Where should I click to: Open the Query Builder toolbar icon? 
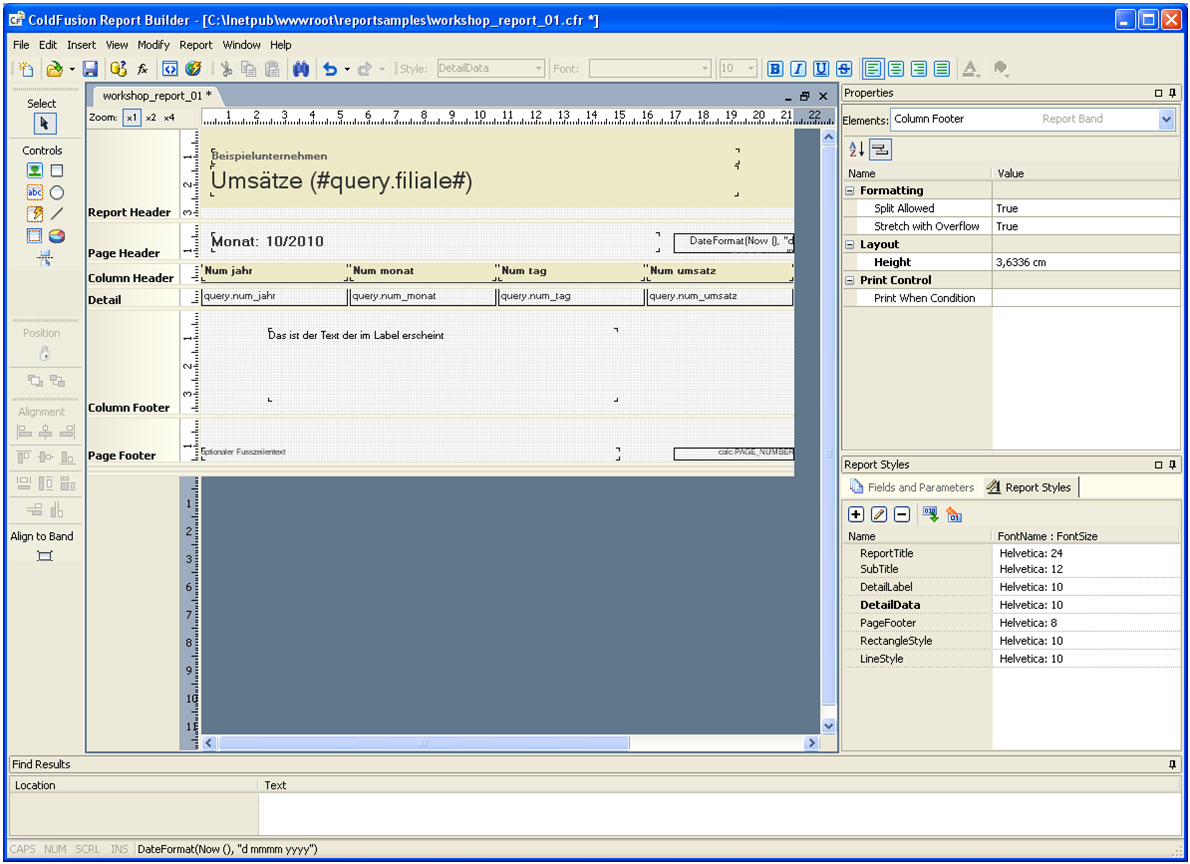pos(118,69)
